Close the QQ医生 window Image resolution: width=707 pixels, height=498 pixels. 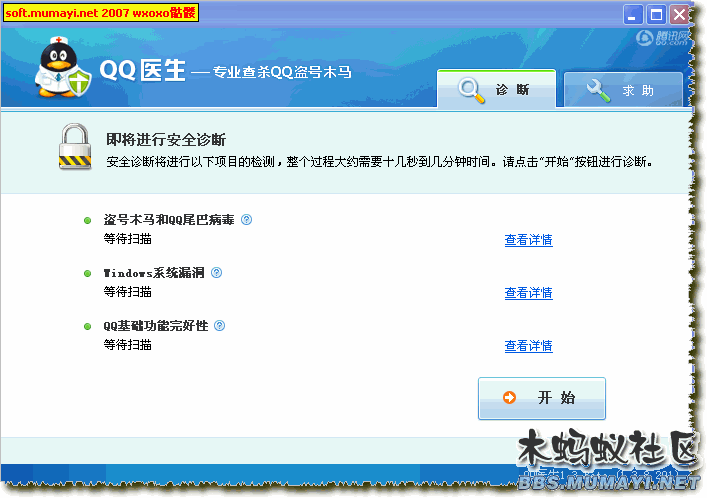coord(679,15)
